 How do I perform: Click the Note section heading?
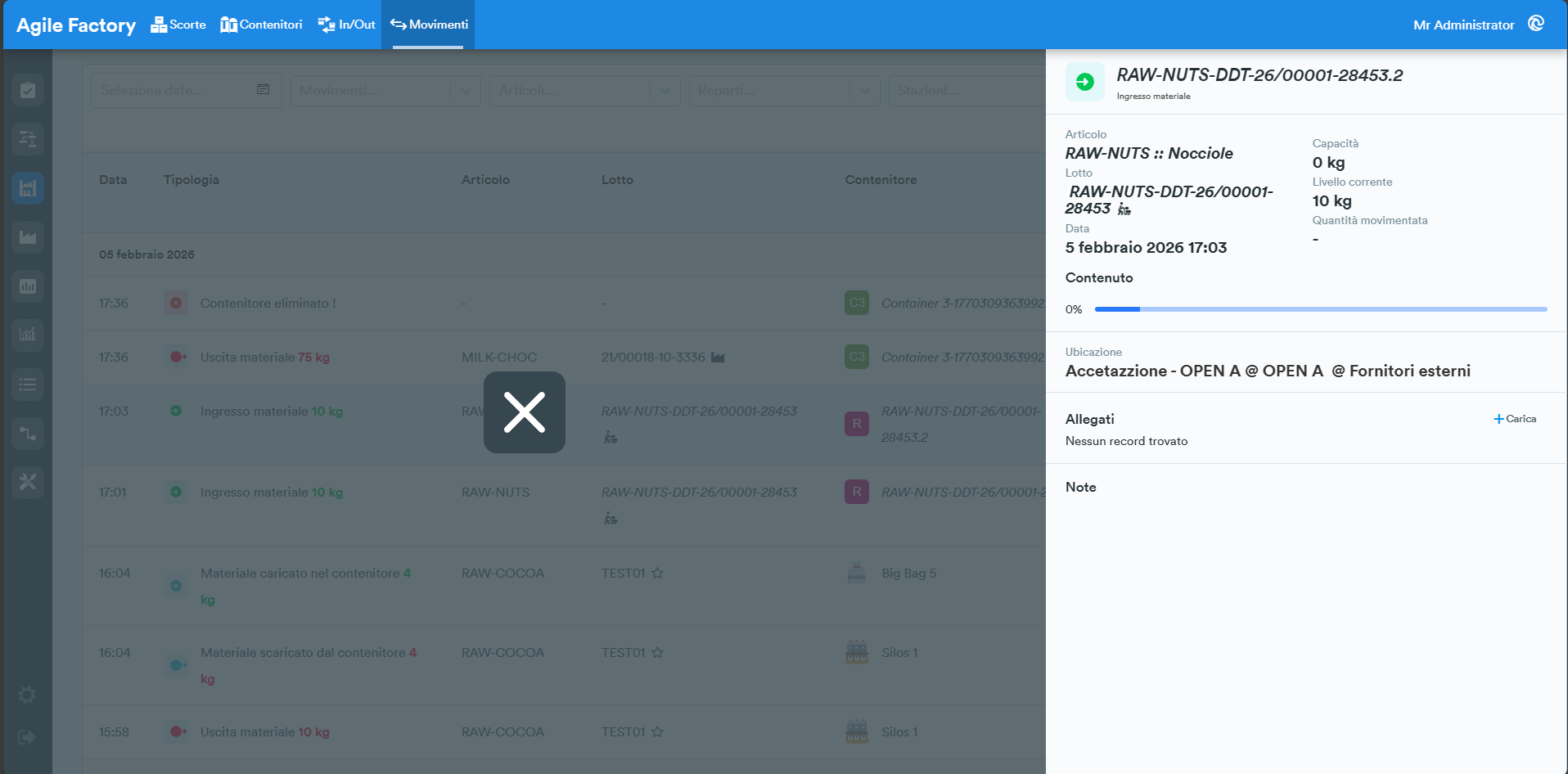[x=1080, y=487]
